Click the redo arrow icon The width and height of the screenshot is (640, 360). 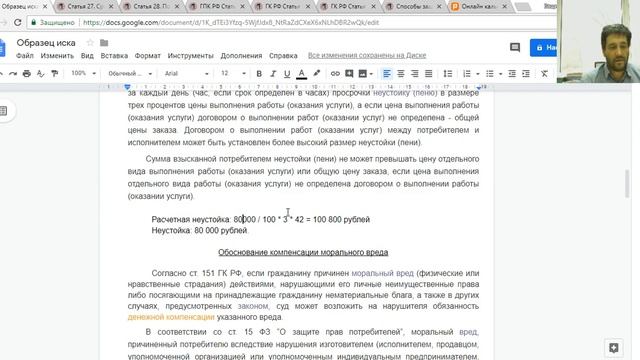coord(13,73)
